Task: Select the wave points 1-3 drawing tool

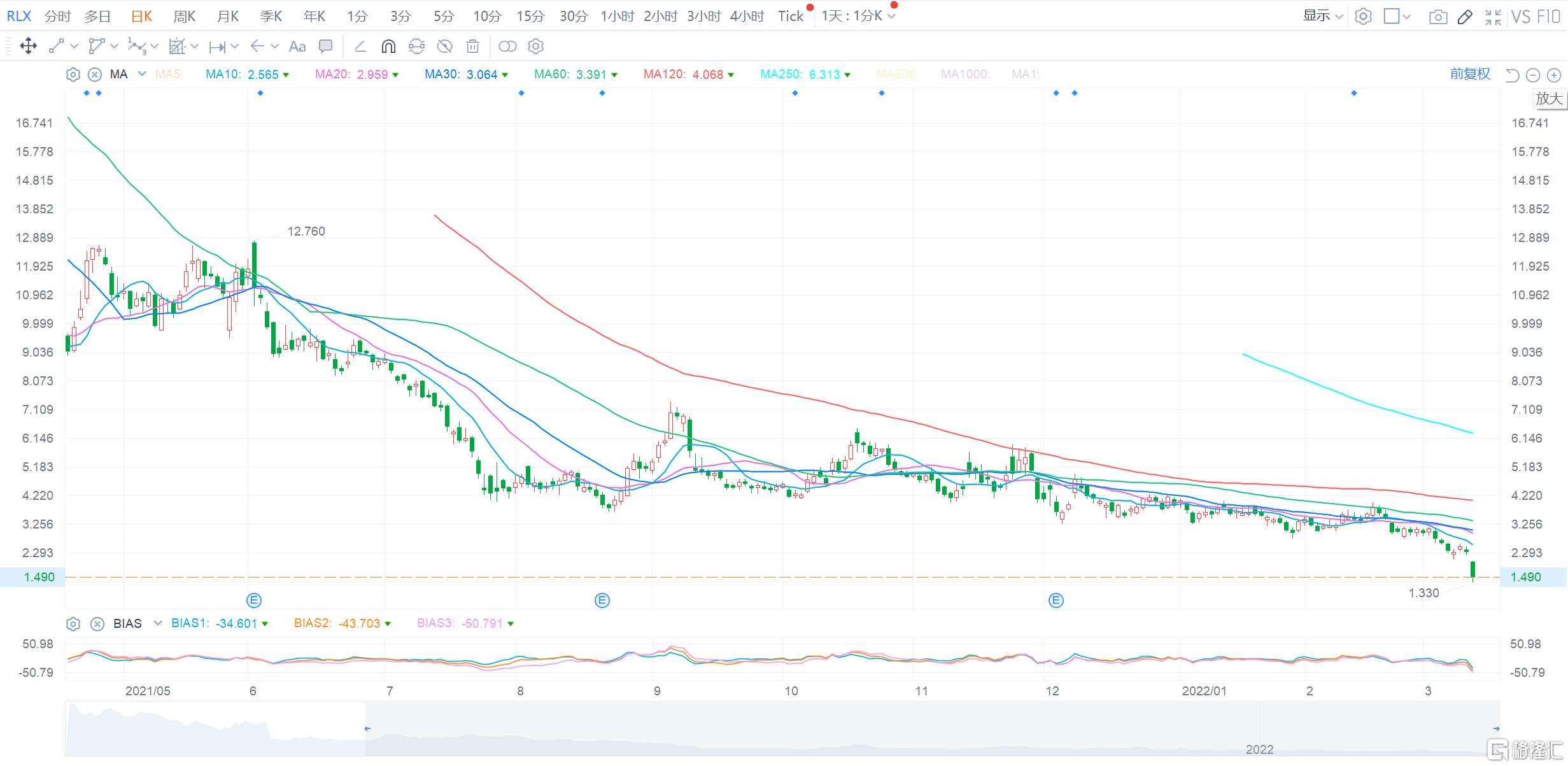Action: [136, 46]
